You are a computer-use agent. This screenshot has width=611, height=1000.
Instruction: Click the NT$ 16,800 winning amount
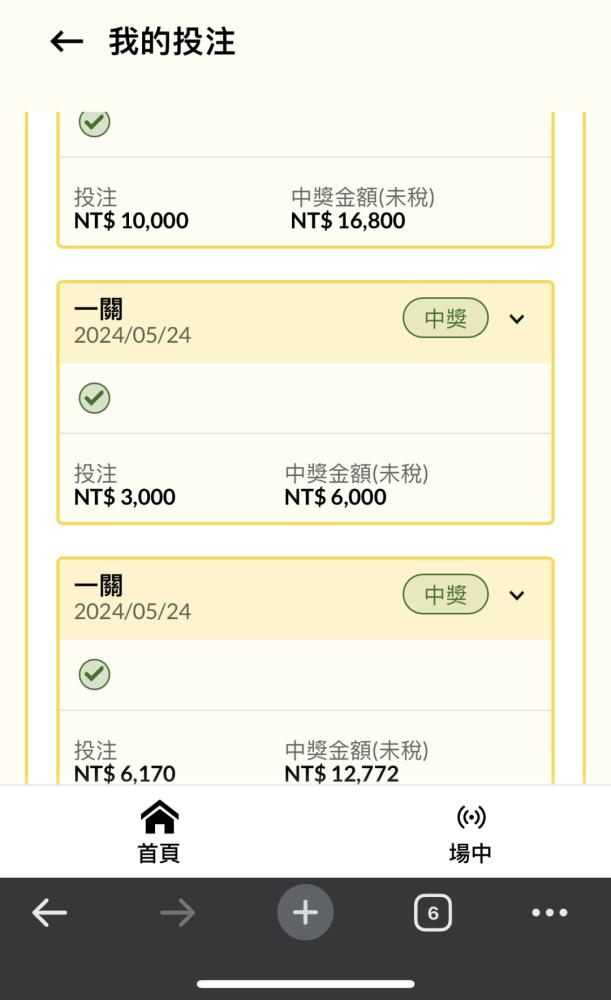tap(348, 221)
